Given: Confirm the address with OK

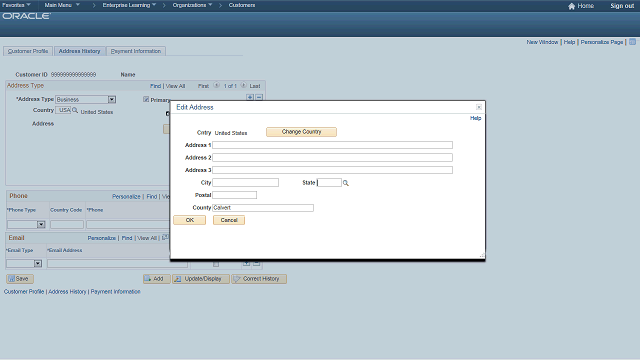Looking at the screenshot, I should click(x=189, y=220).
